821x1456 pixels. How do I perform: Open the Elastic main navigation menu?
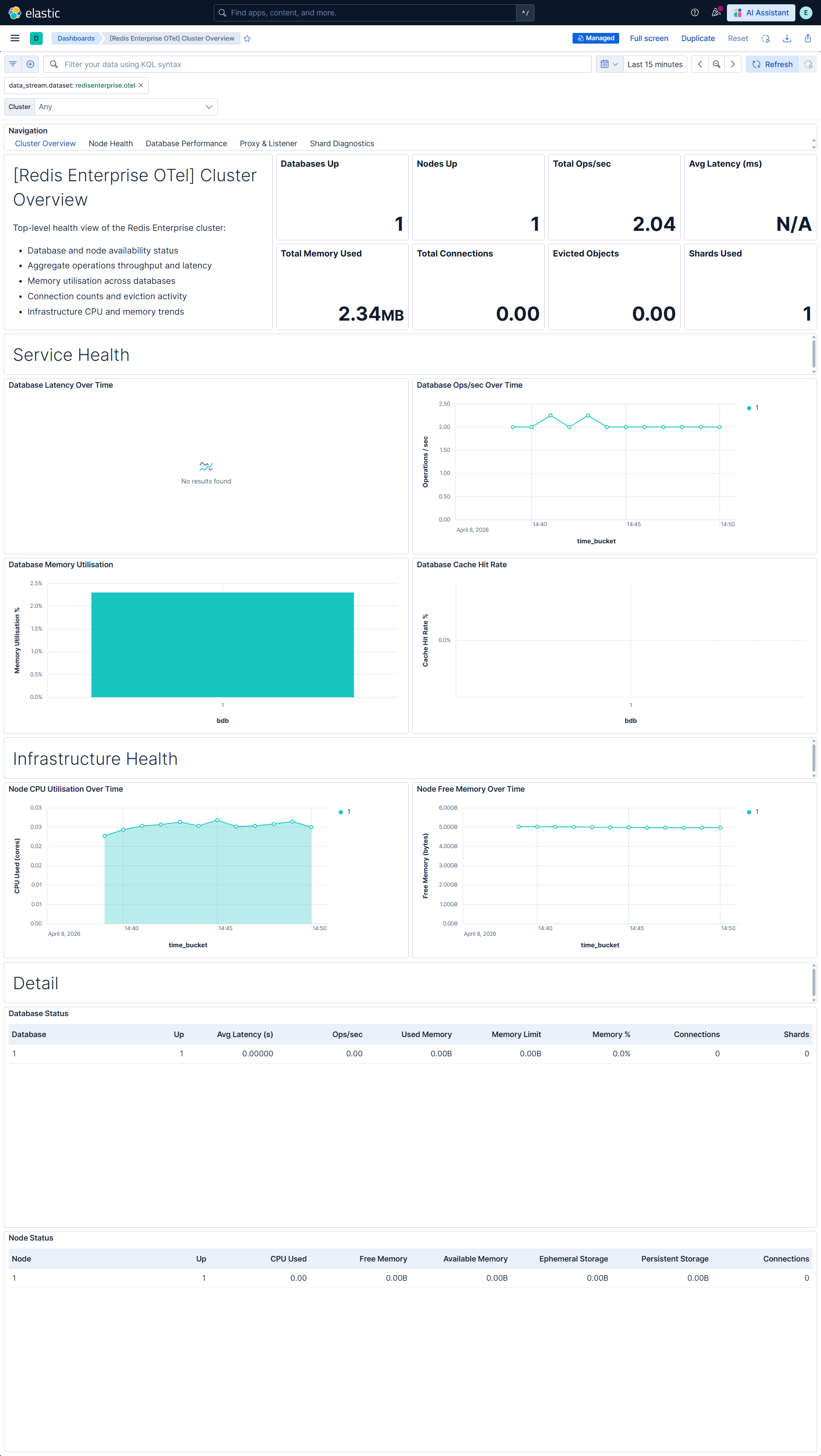tap(15, 38)
